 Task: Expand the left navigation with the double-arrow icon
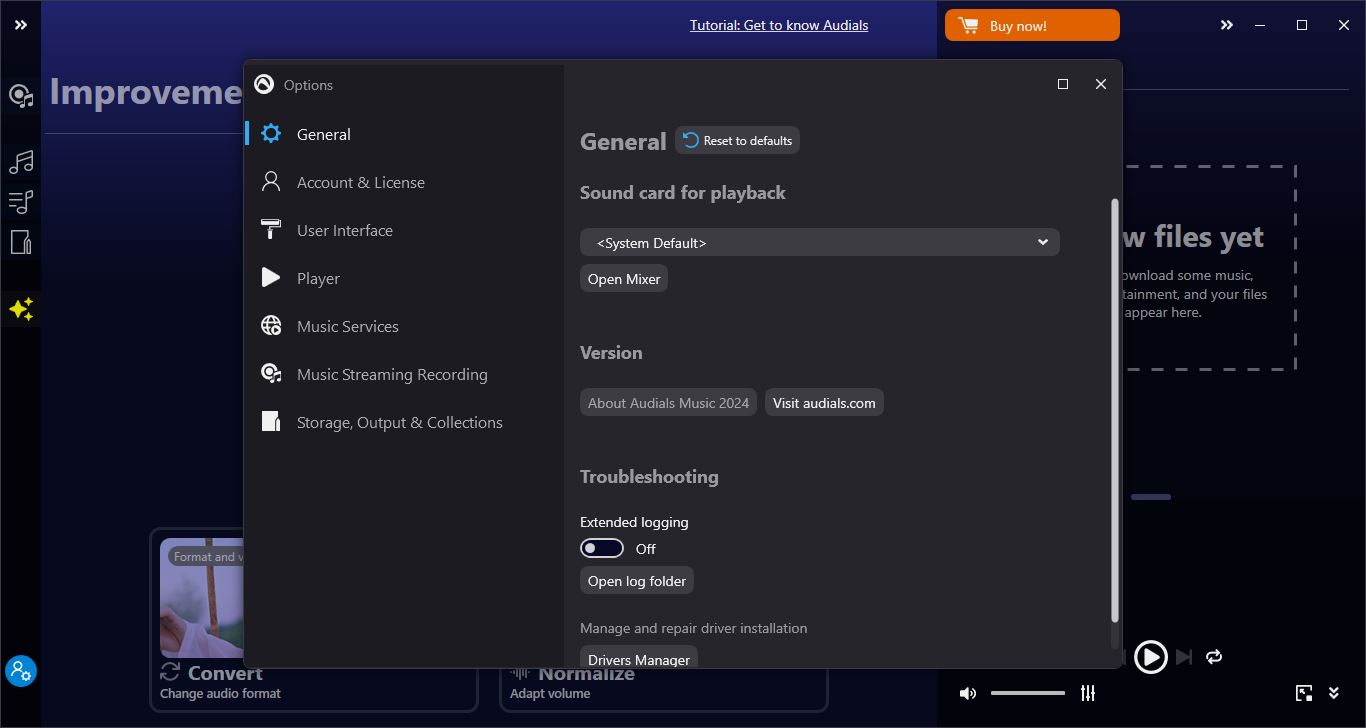pos(21,25)
